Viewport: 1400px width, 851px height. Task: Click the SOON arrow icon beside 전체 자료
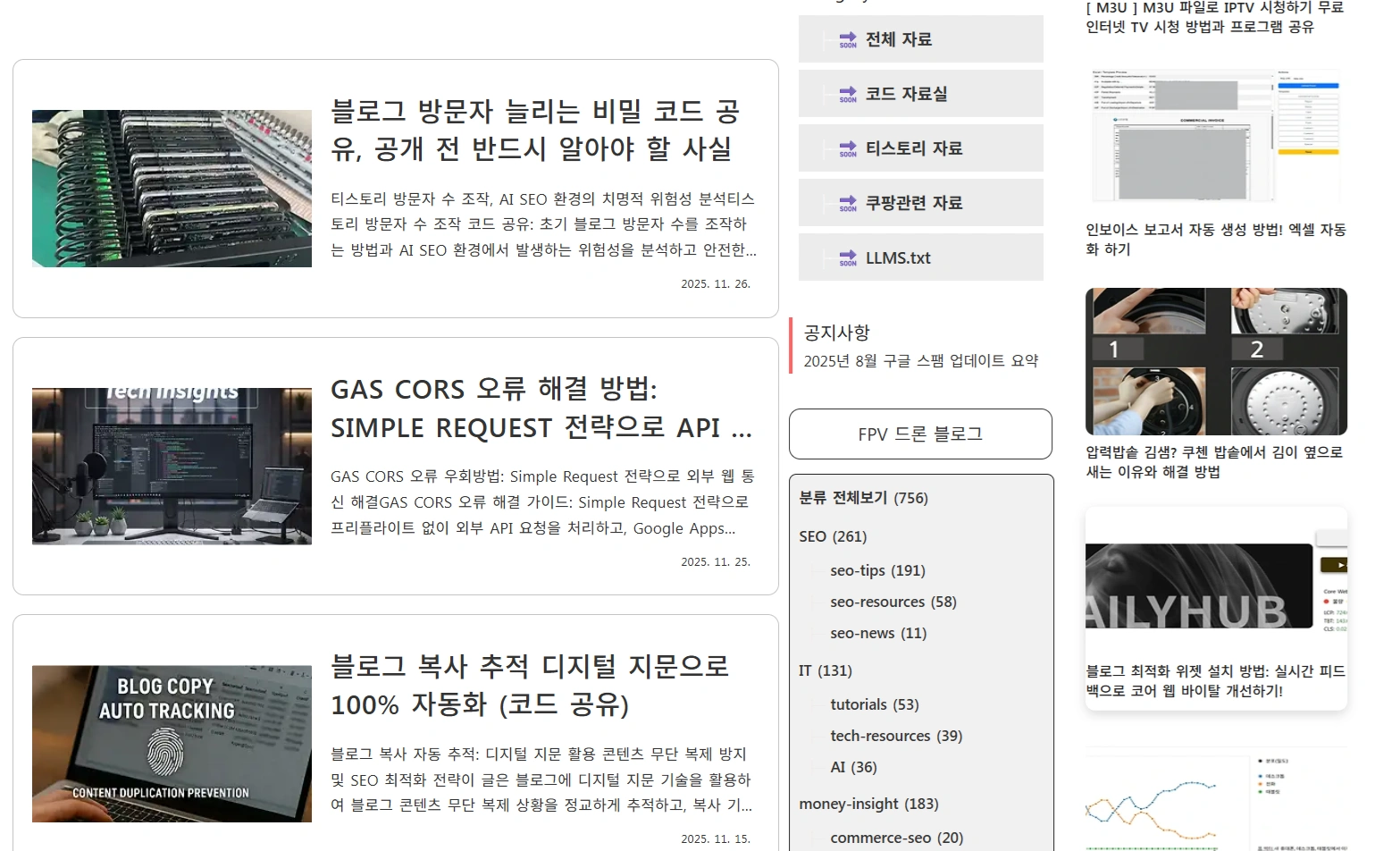847,38
